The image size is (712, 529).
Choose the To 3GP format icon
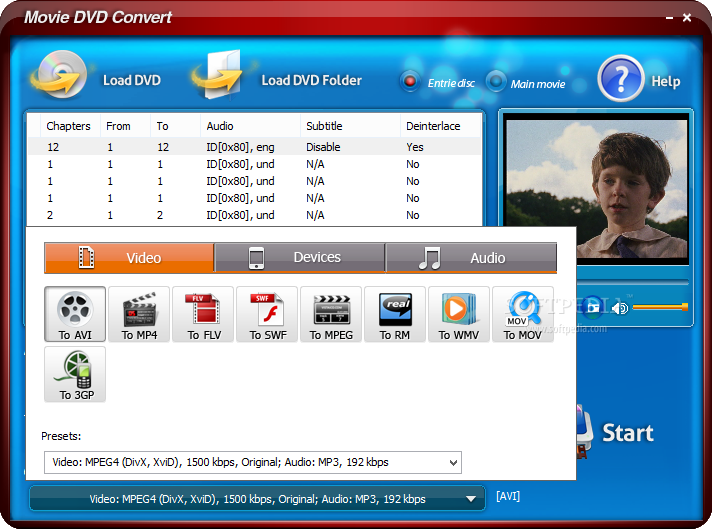(x=75, y=374)
